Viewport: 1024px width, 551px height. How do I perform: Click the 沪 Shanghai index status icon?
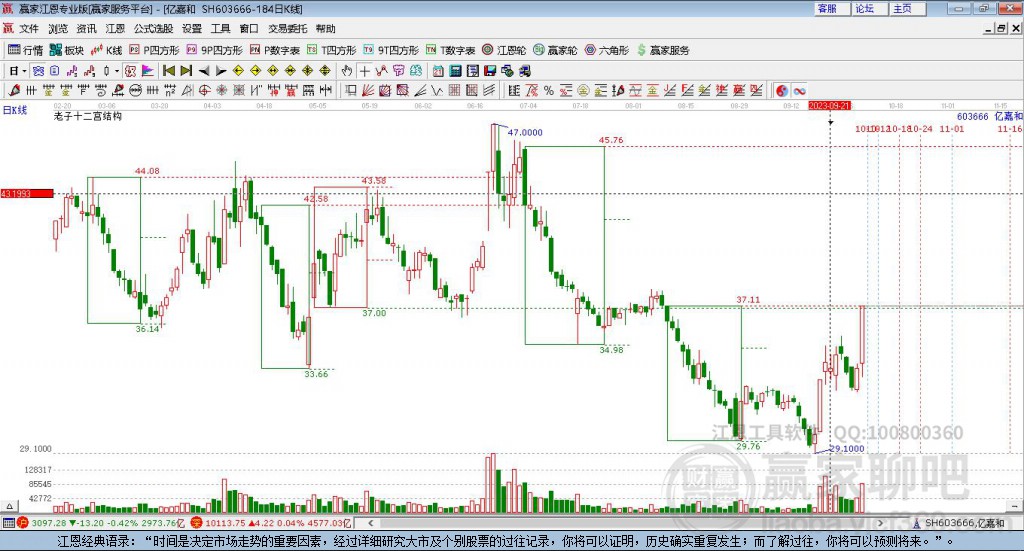pyautogui.click(x=23, y=522)
